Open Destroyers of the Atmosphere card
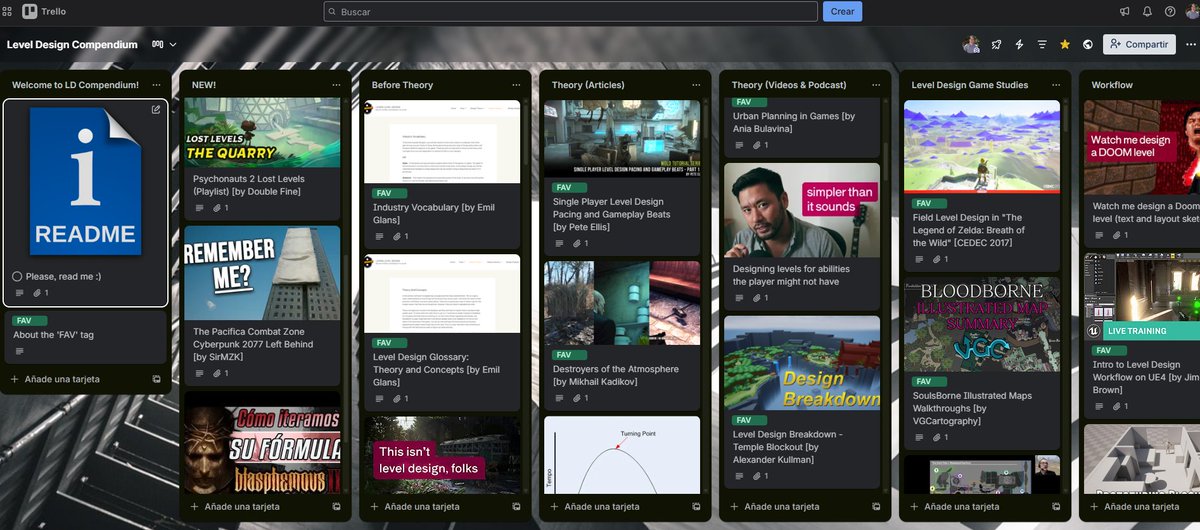The image size is (1200, 530). pyautogui.click(x=622, y=334)
